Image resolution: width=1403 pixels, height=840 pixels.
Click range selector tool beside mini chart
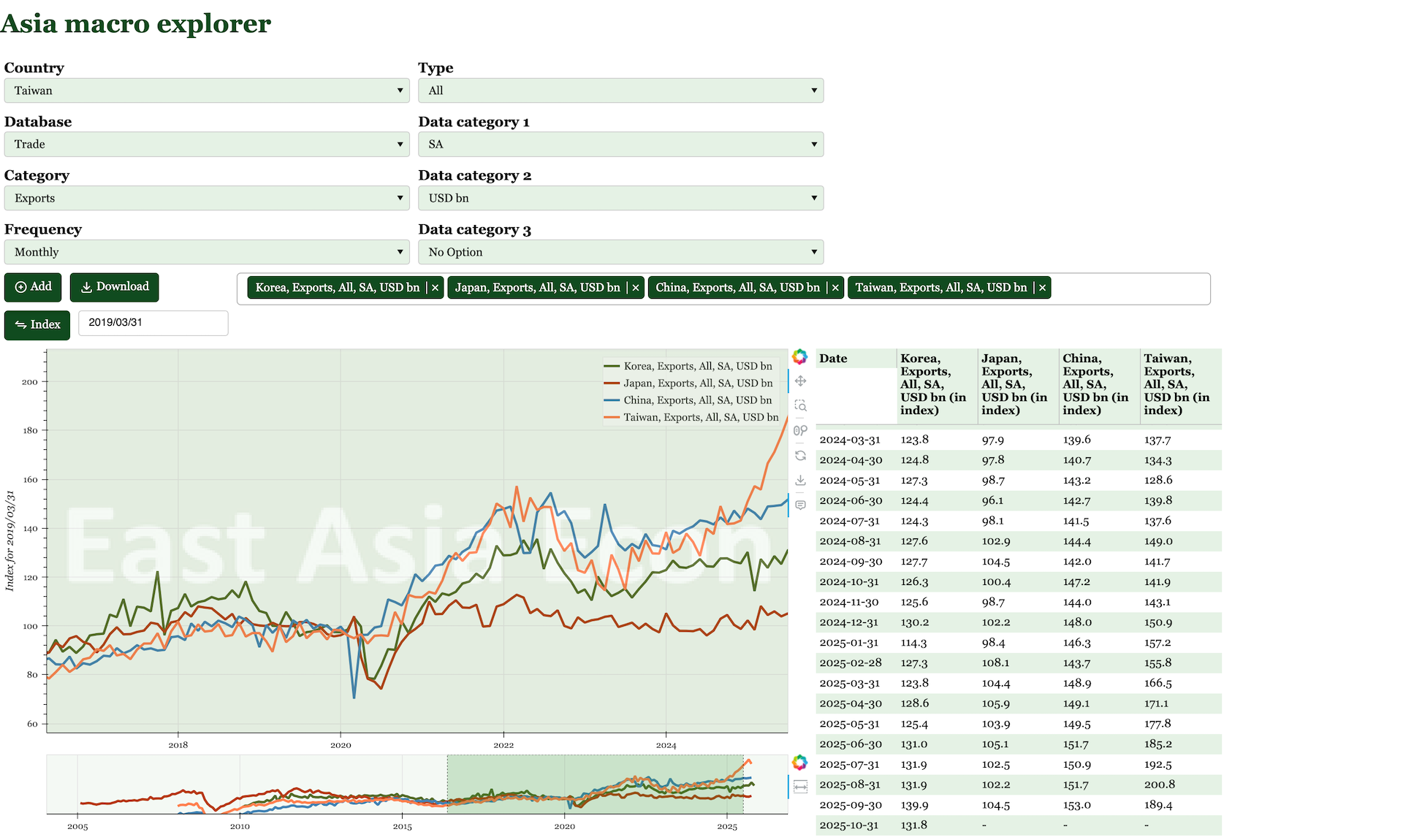click(800, 787)
